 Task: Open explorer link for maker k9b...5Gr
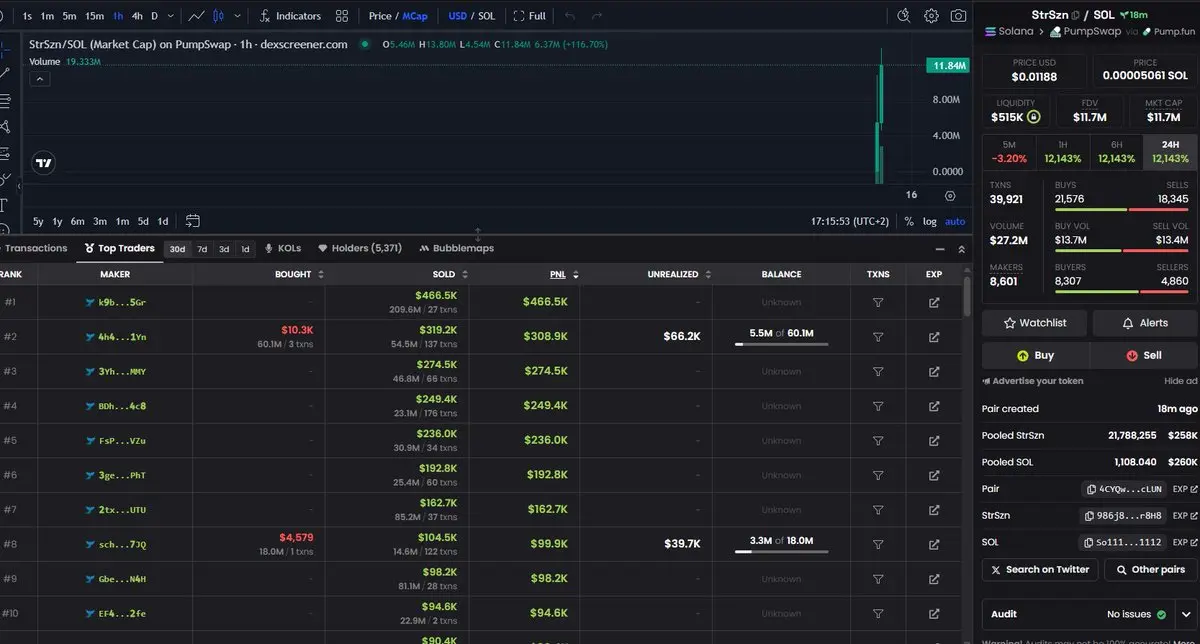pyautogui.click(x=934, y=302)
